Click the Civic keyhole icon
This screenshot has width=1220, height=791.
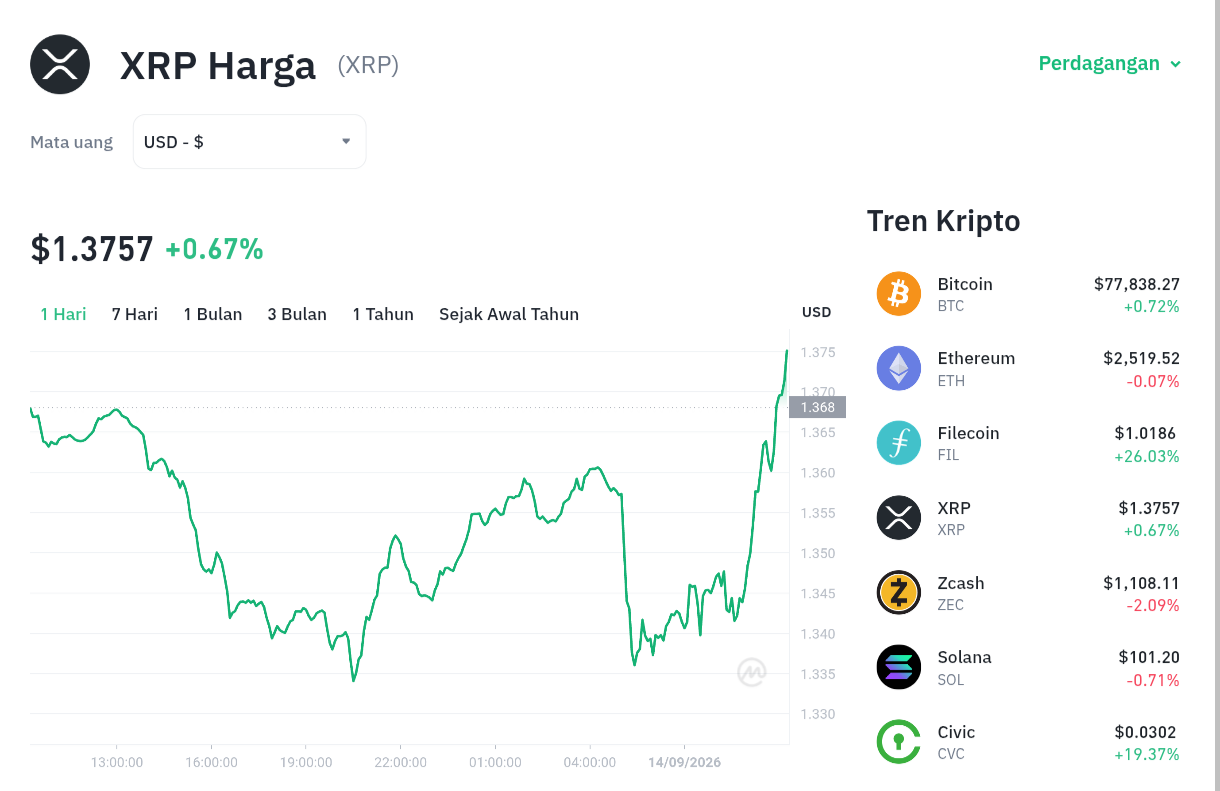[898, 742]
